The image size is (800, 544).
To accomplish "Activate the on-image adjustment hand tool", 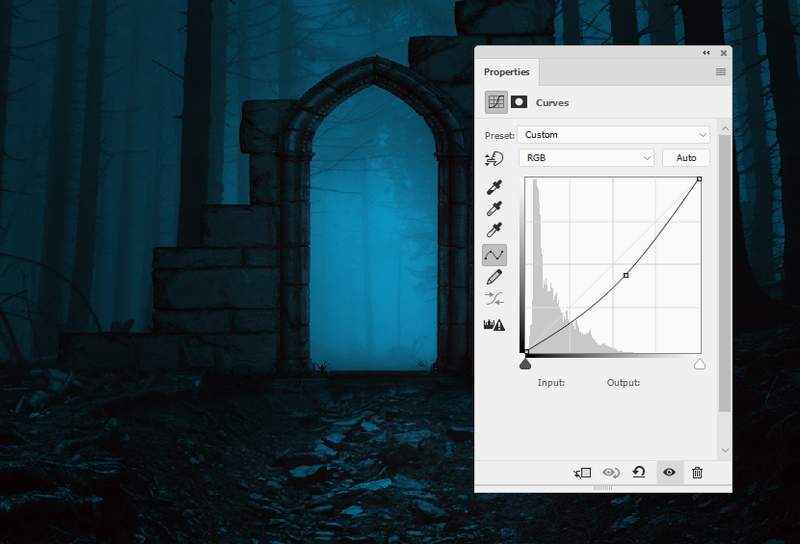I will (x=494, y=159).
